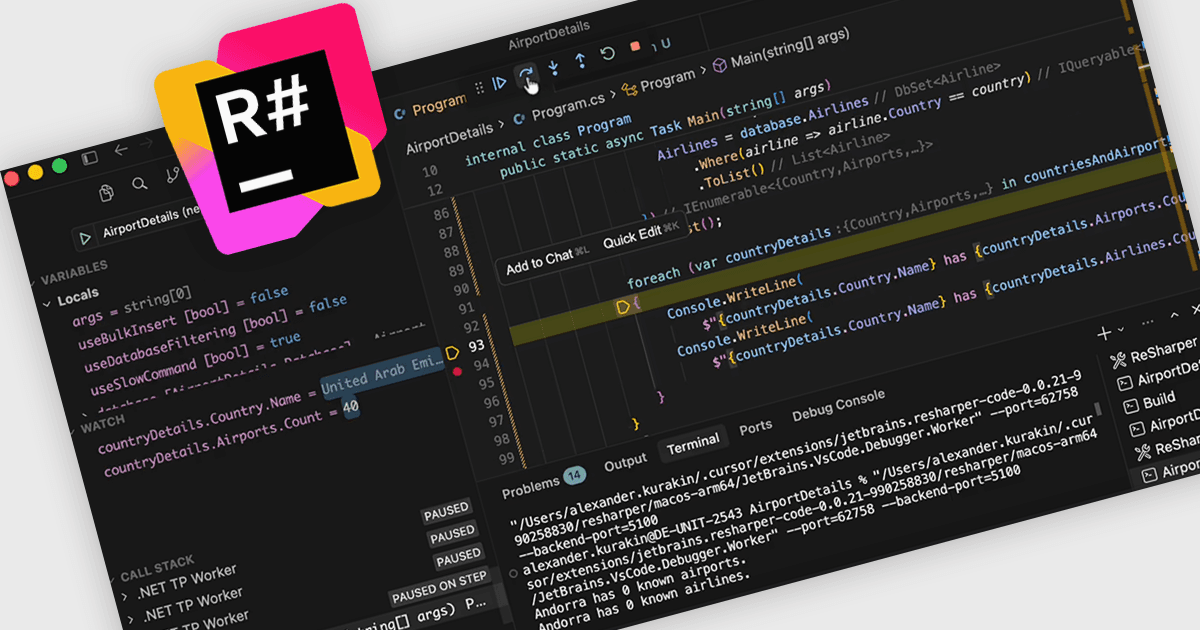The image size is (1200, 630).
Task: Click the Program.cs breadcrumb
Action: point(566,109)
